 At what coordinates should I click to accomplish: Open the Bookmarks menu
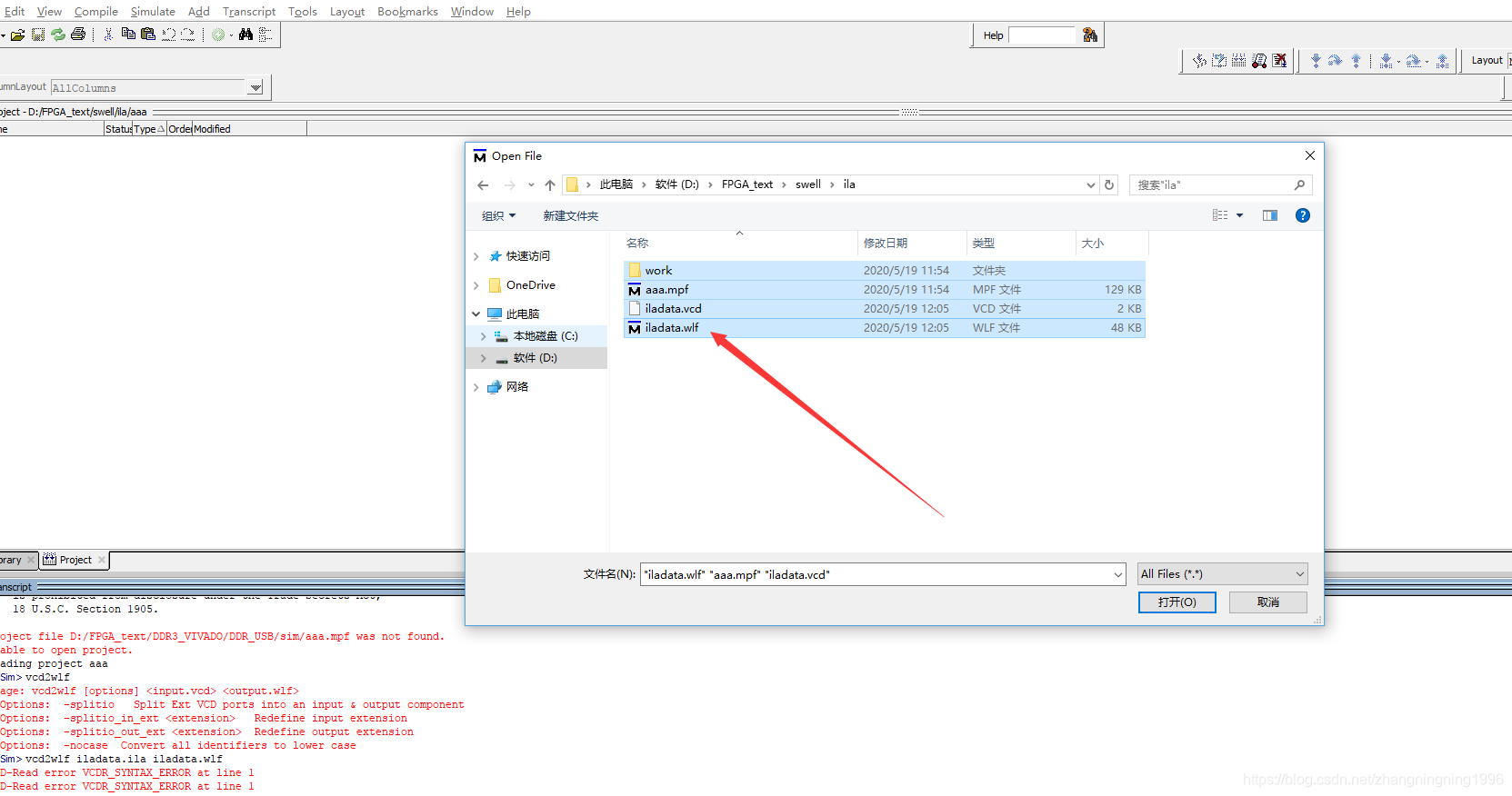(x=407, y=12)
